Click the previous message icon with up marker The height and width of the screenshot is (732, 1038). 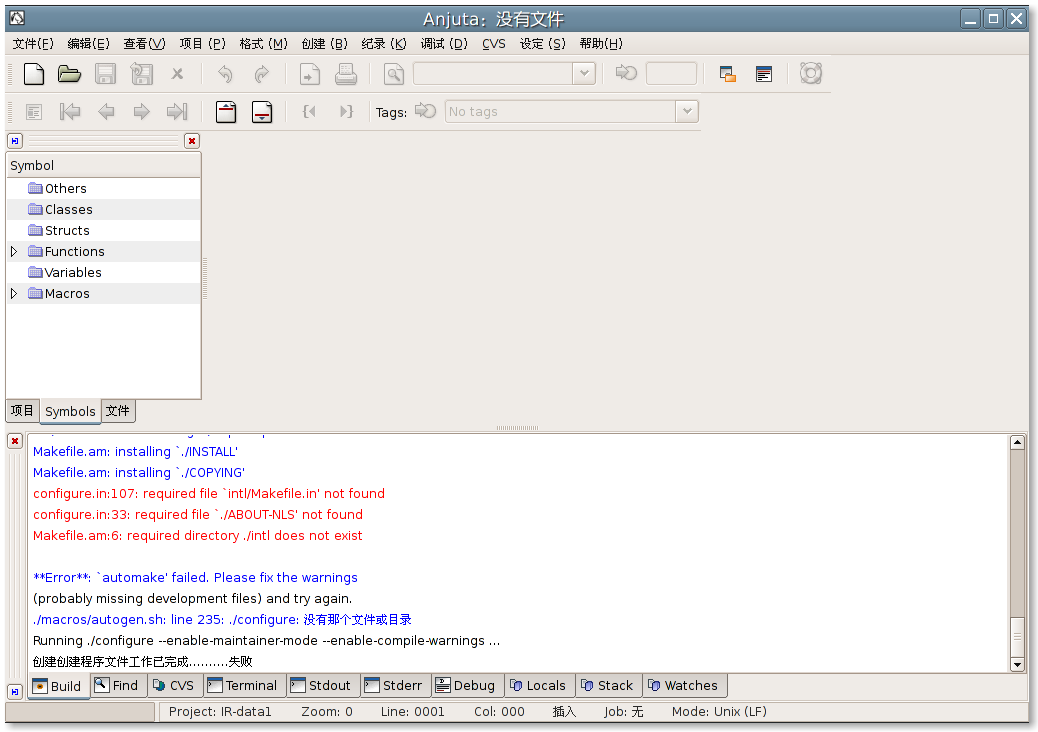[226, 112]
